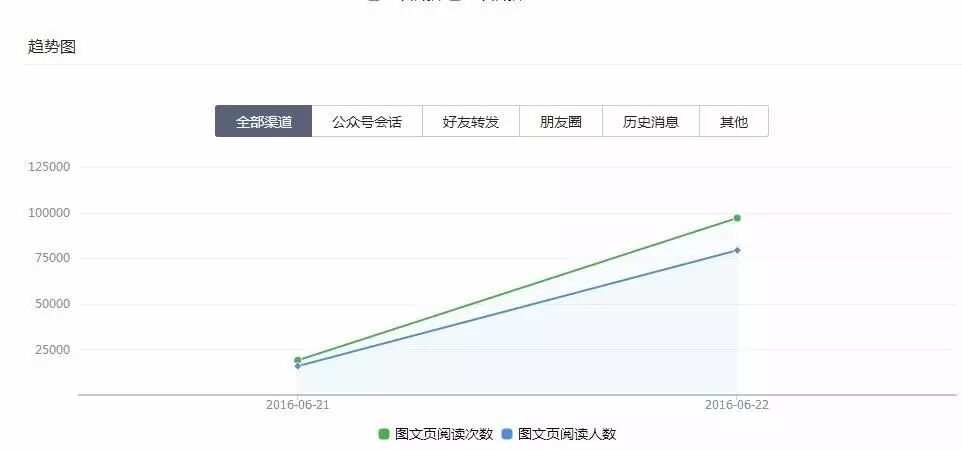Select the 其他 channel tab
The height and width of the screenshot is (450, 962).
(x=733, y=122)
